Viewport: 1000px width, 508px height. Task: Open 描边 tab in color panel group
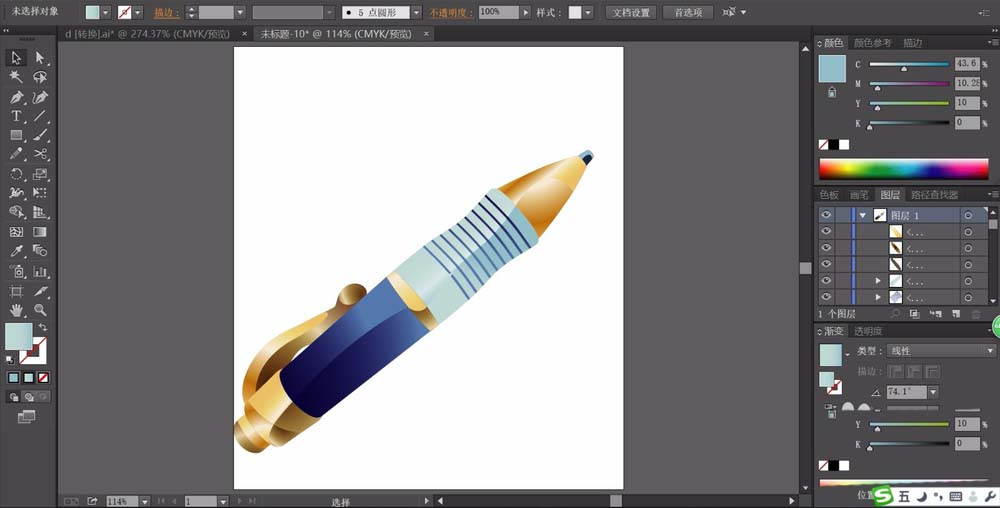[x=913, y=43]
